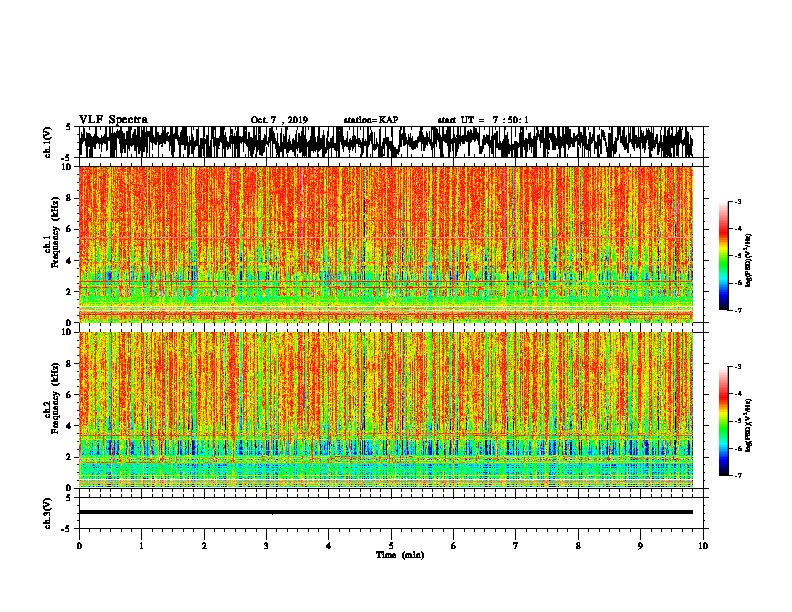The width and height of the screenshot is (792, 612).
Task: Click the 'ch.1(V)' waveform axis label
Action: [48, 142]
